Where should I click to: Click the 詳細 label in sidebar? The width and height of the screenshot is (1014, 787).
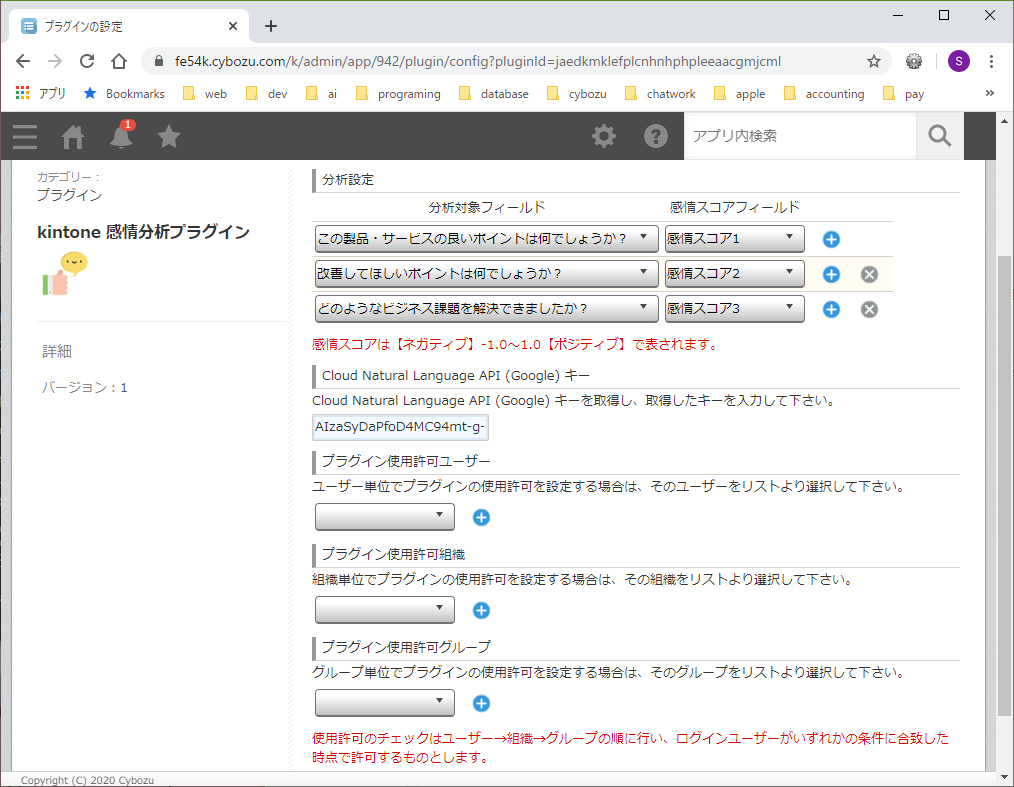tap(57, 351)
